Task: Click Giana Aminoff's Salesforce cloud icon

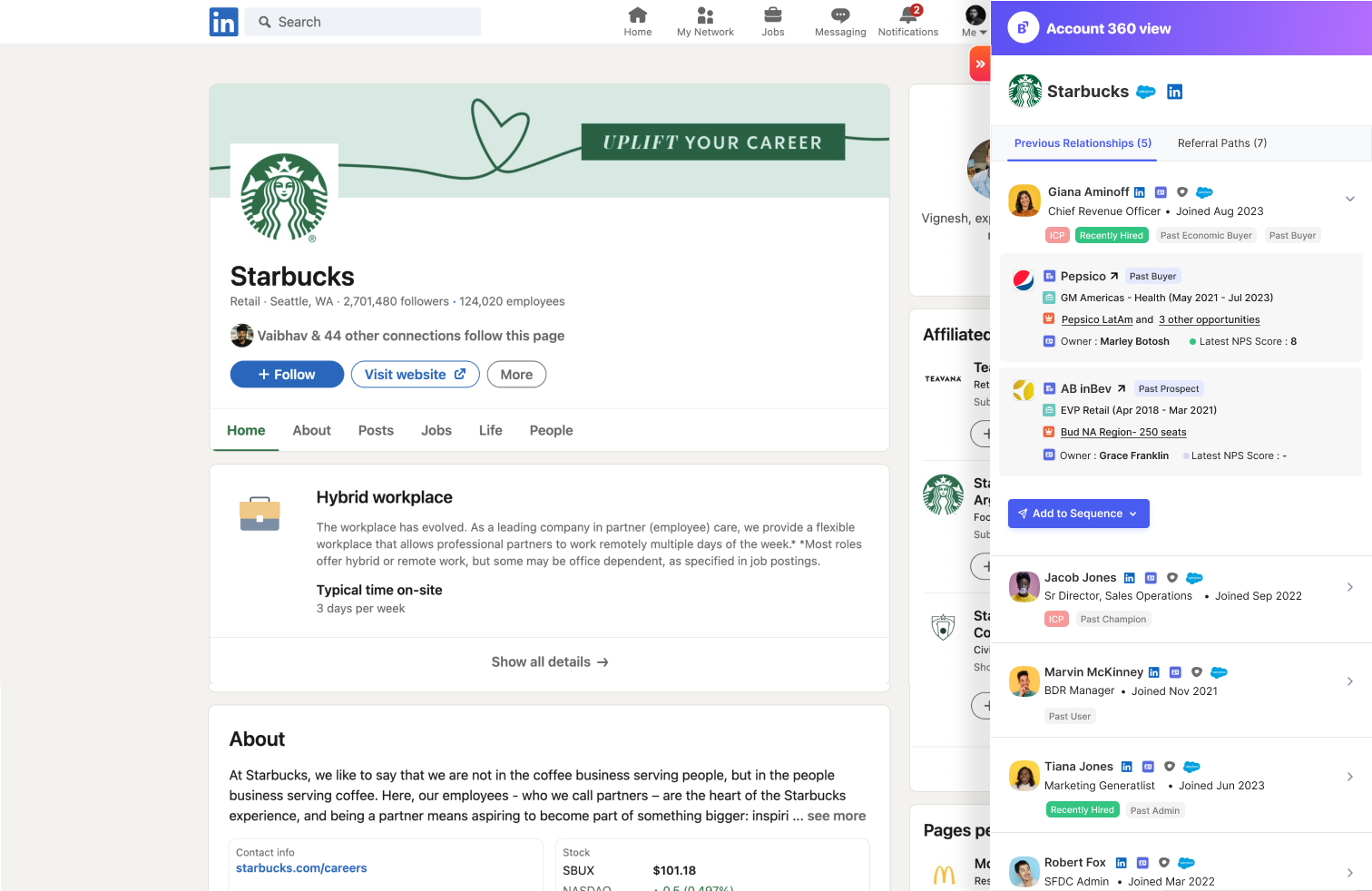Action: pos(1204,192)
